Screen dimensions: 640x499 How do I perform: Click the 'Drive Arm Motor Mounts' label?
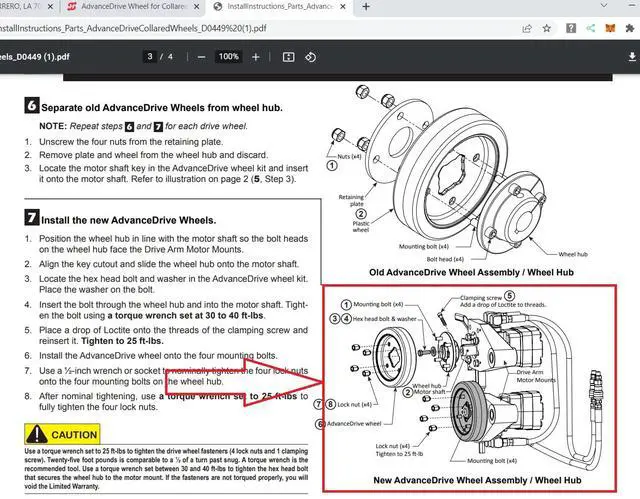tap(536, 376)
